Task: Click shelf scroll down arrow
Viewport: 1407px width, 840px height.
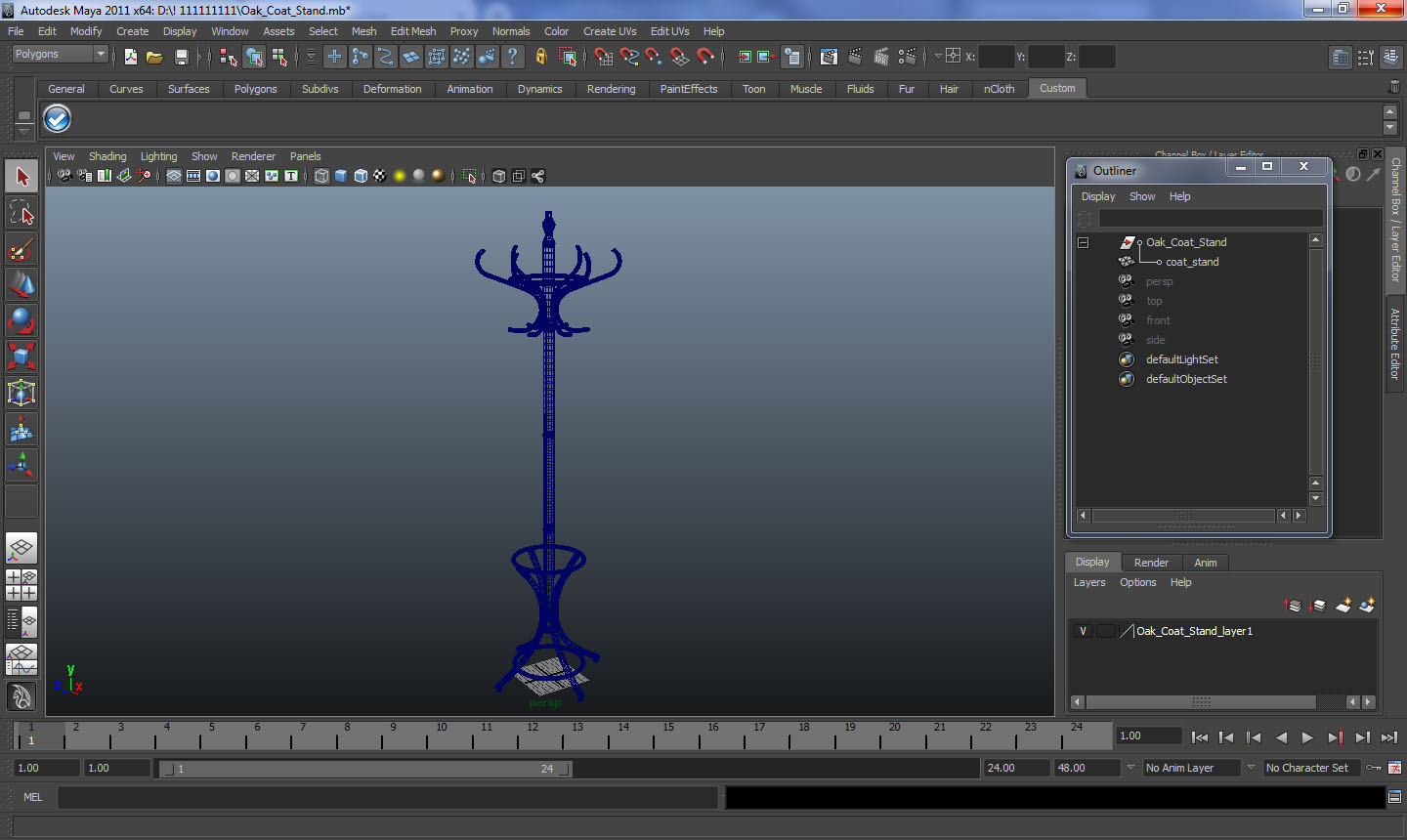Action: [x=1390, y=128]
